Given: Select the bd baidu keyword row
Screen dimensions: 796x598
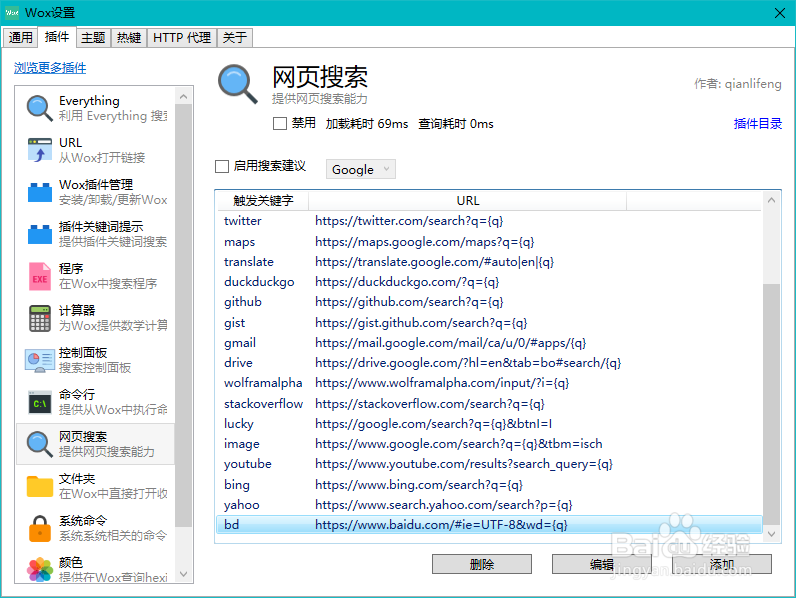Looking at the screenshot, I should (489, 524).
